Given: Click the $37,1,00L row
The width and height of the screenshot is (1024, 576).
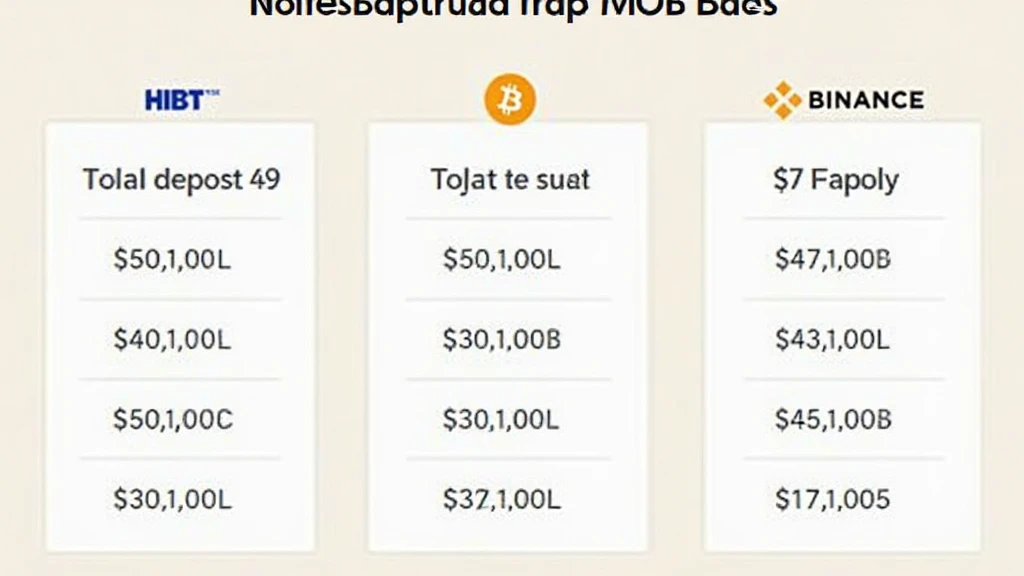Looking at the screenshot, I should [x=502, y=498].
